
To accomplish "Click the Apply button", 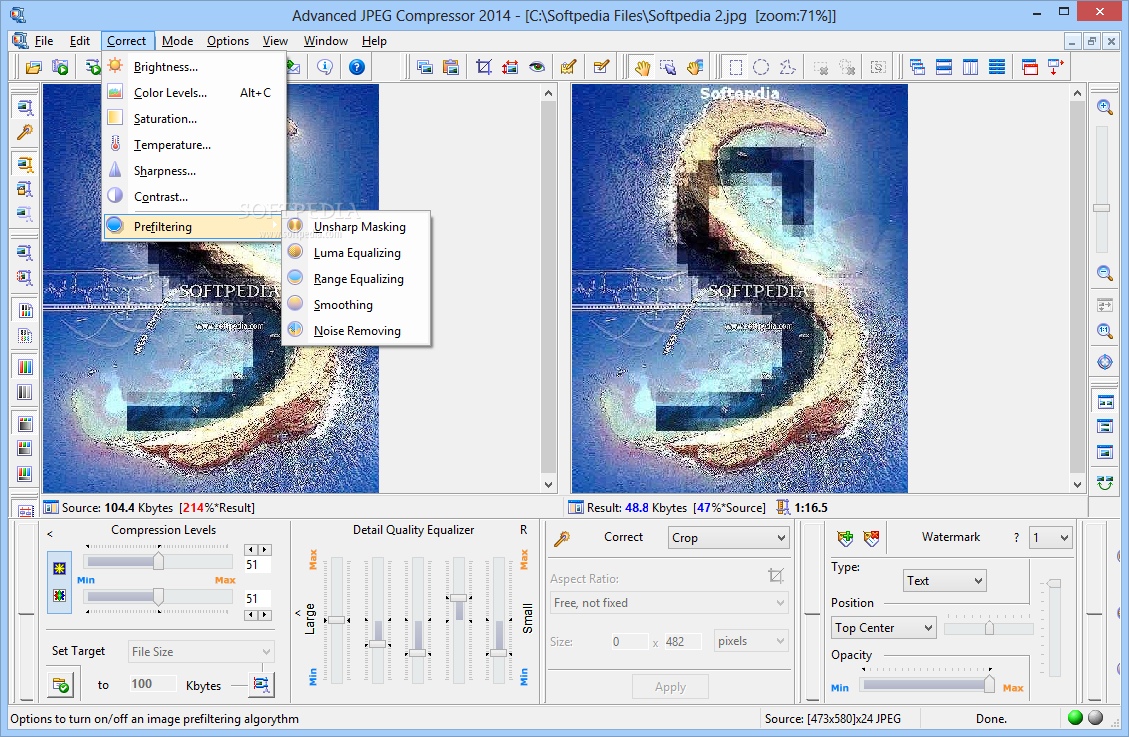I will tap(670, 687).
